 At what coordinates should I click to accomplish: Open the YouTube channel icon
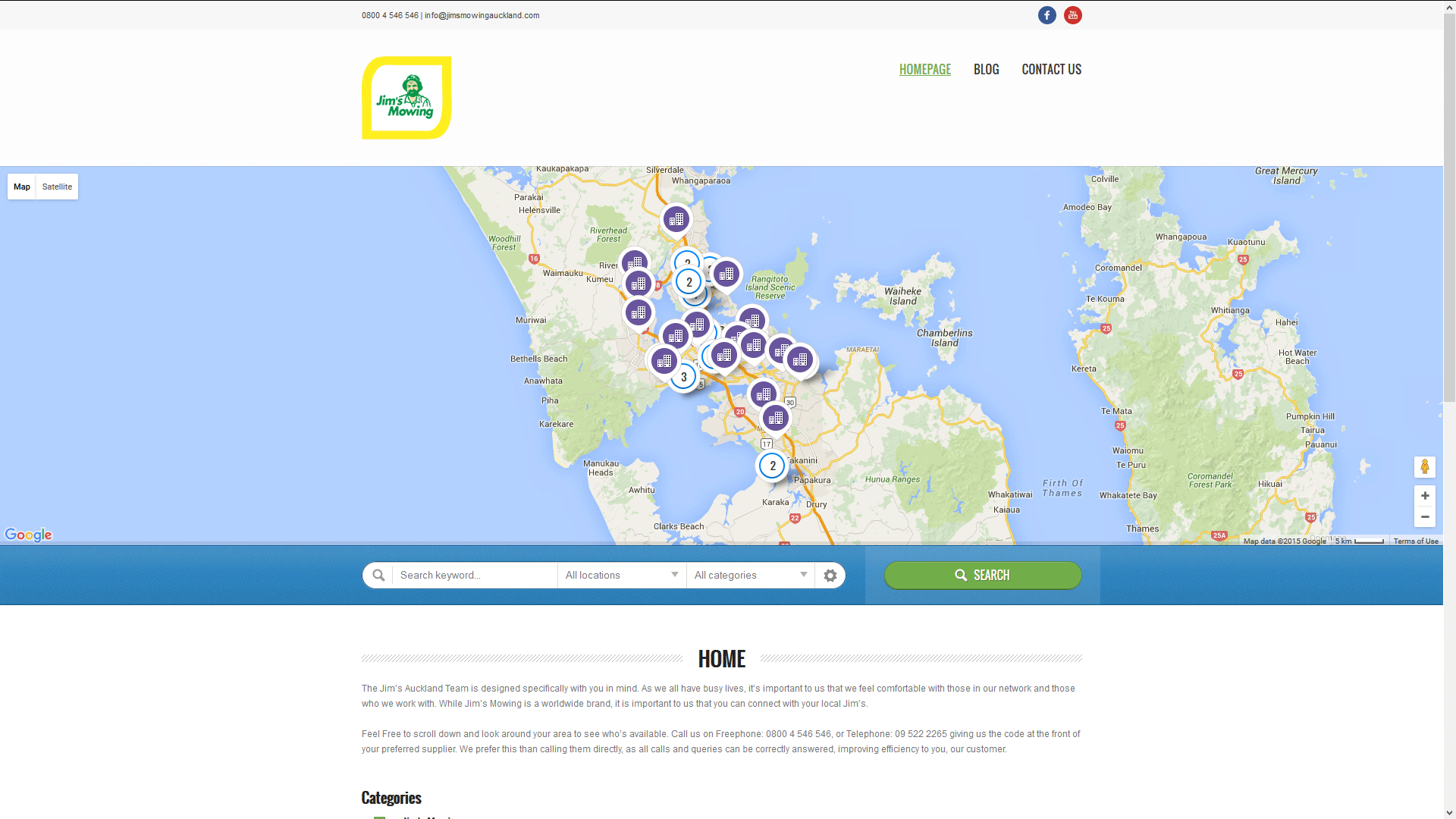[1072, 15]
